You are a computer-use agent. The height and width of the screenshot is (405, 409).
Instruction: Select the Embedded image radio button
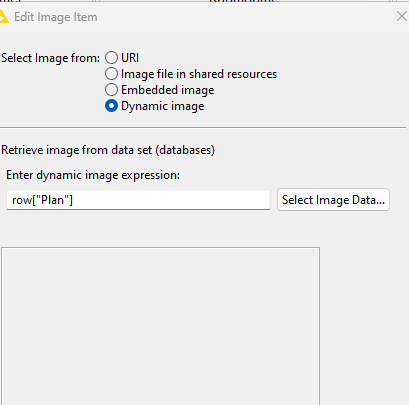111,90
